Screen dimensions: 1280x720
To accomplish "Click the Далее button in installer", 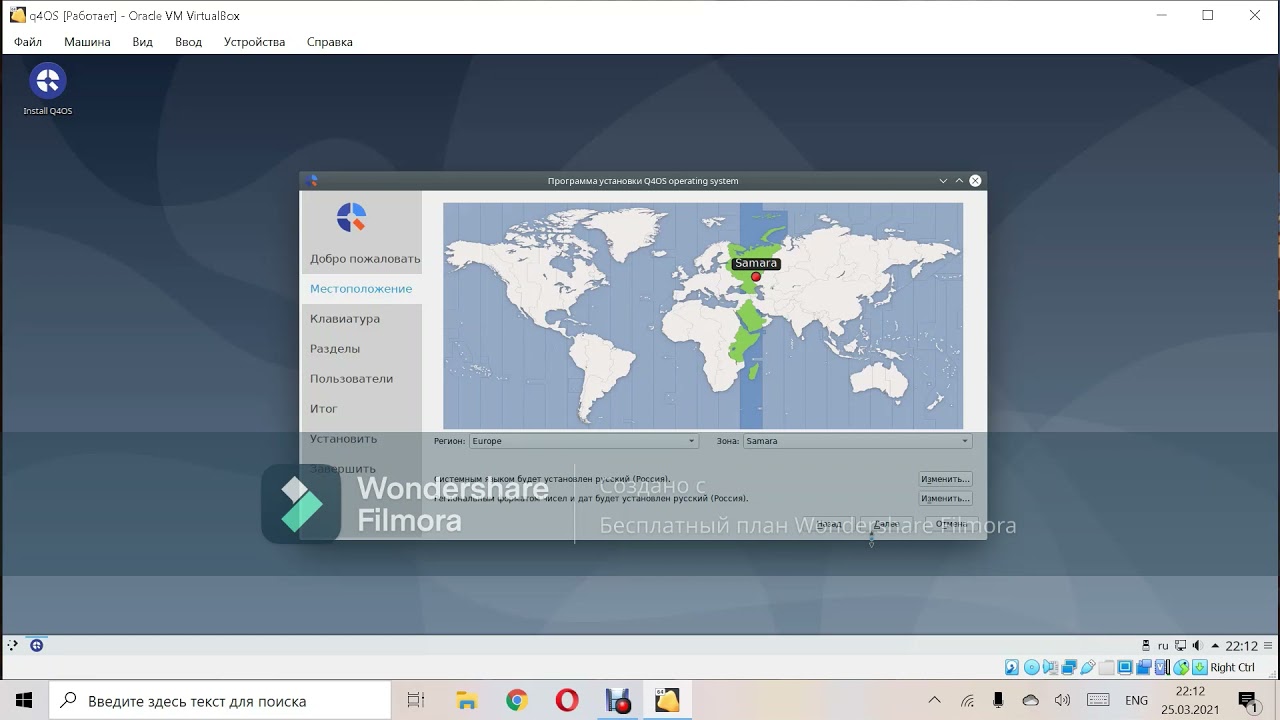I will tap(886, 524).
